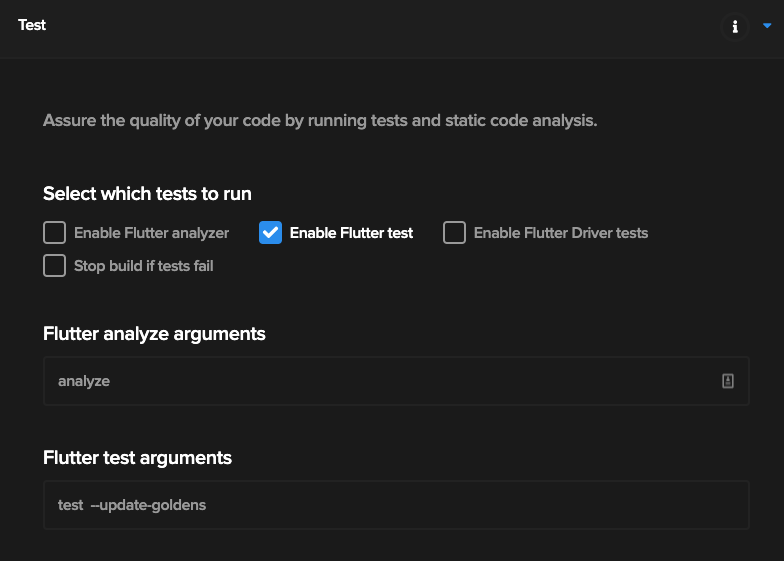
Task: Click the 'Flutter analyze arguments' heading
Action: pos(154,334)
